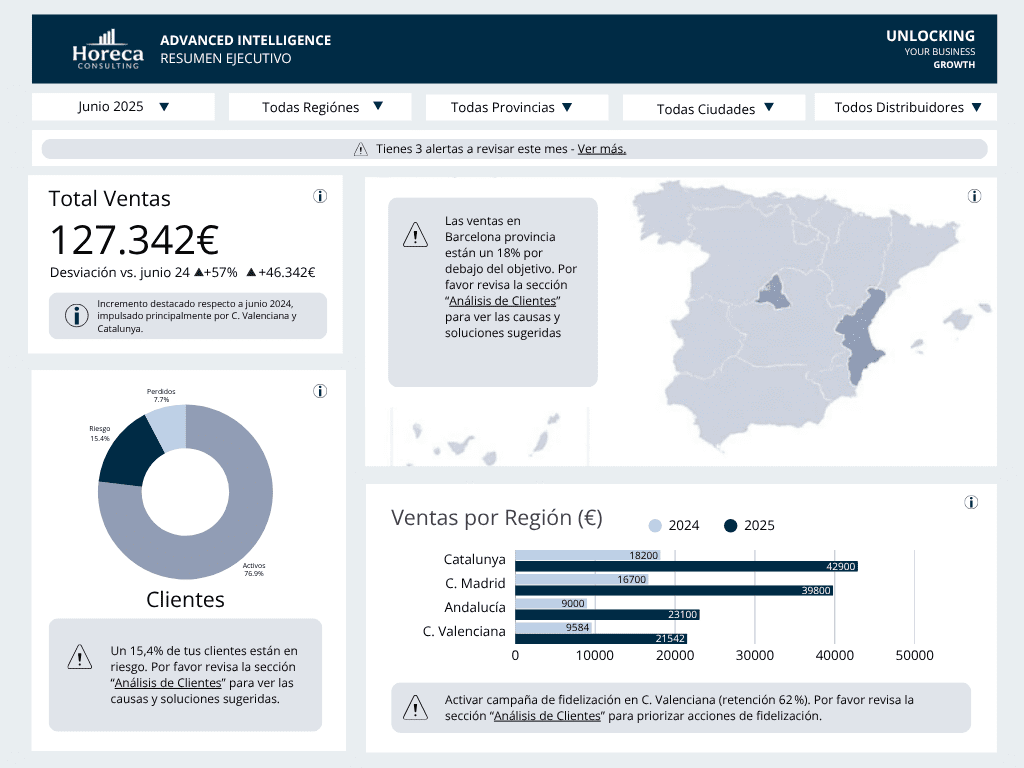Open the info icon on the Spain map panel

click(974, 196)
